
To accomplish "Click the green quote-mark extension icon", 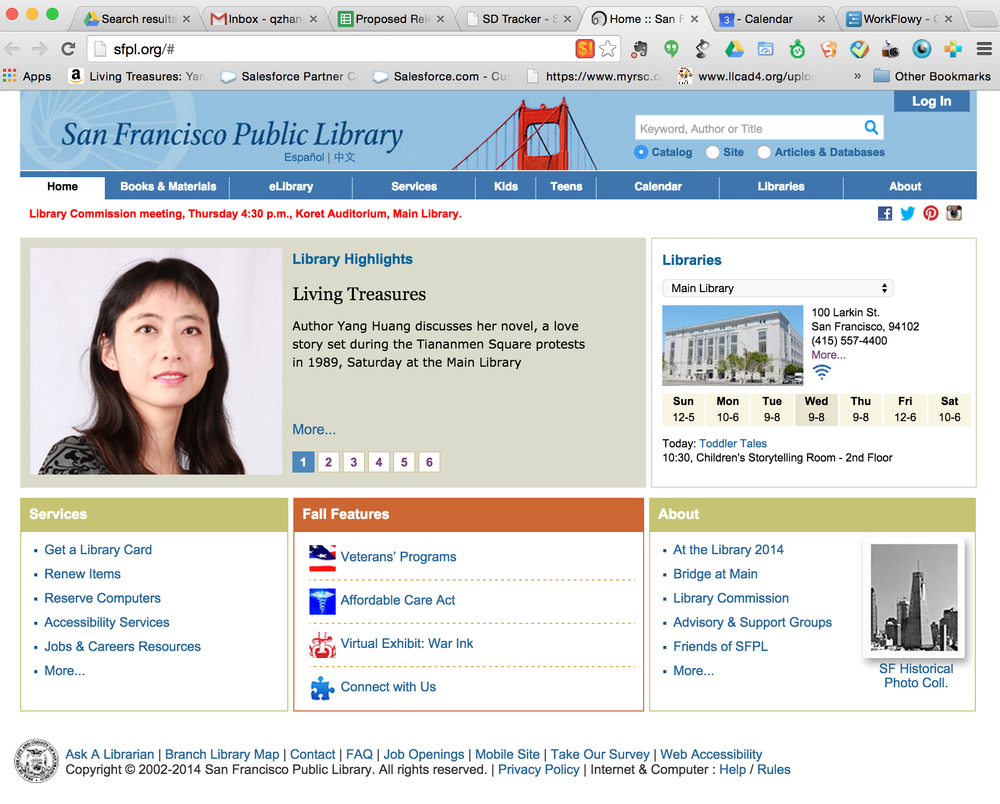I will (671, 48).
